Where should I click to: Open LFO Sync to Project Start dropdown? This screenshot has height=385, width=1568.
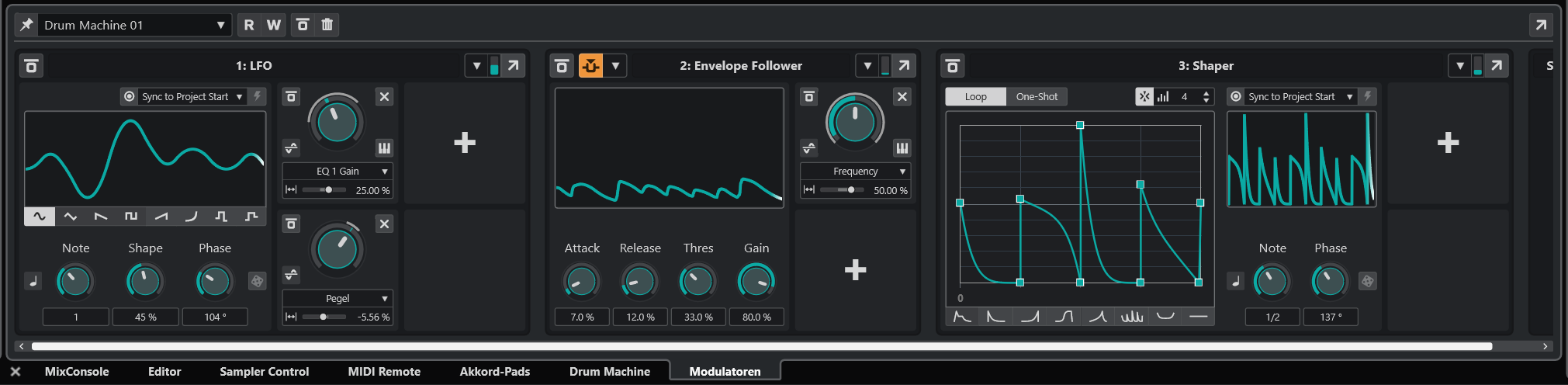pos(192,96)
